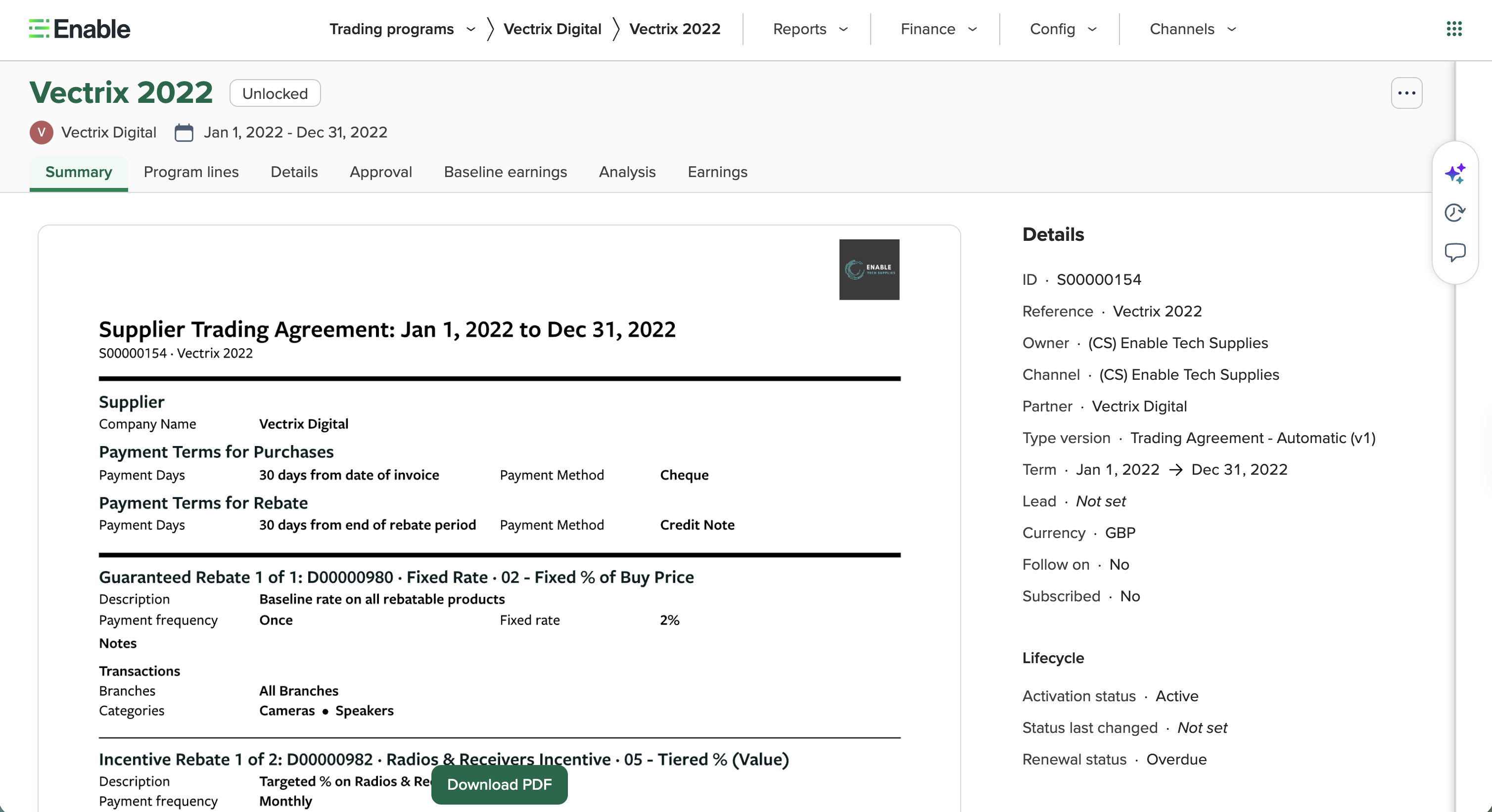The image size is (1492, 812).
Task: Expand the Trading programs dropdown
Action: coord(403,29)
